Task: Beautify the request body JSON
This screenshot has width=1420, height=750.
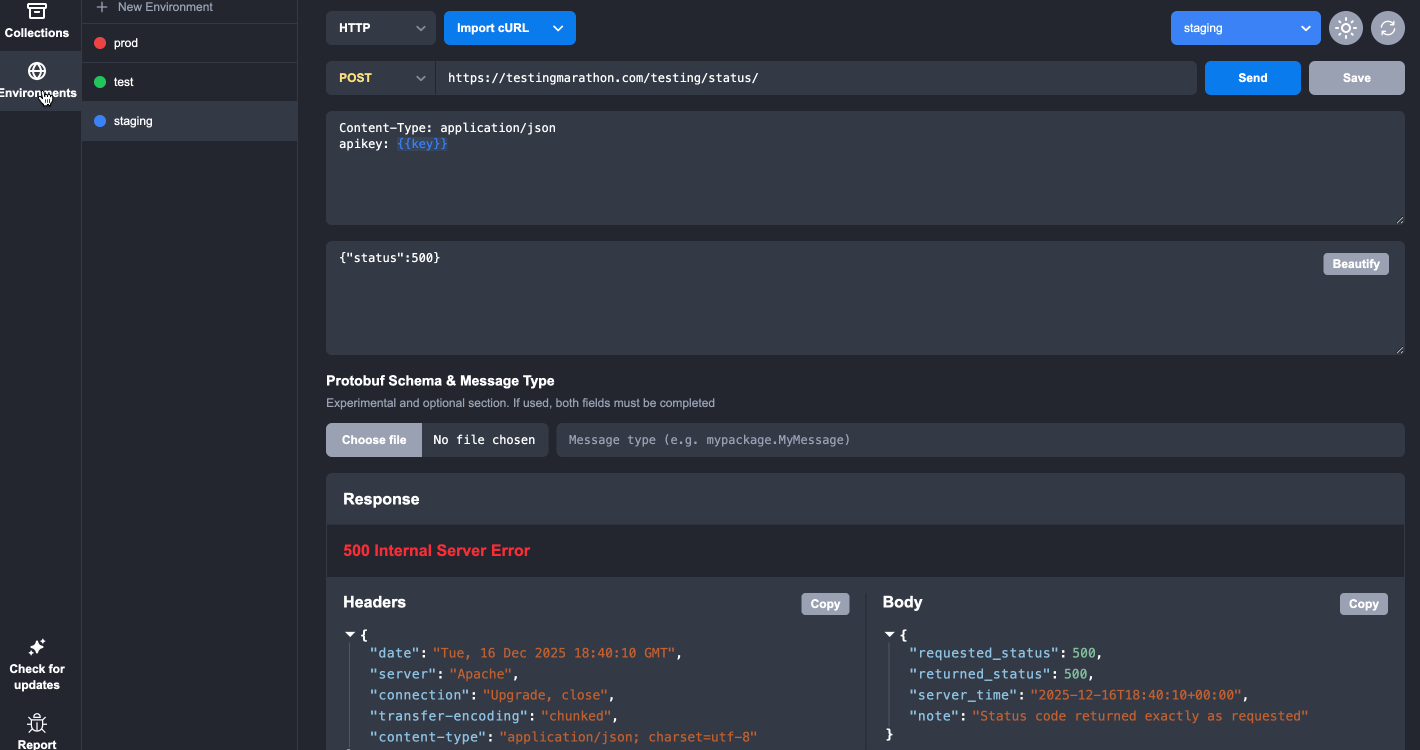Action: coord(1356,263)
